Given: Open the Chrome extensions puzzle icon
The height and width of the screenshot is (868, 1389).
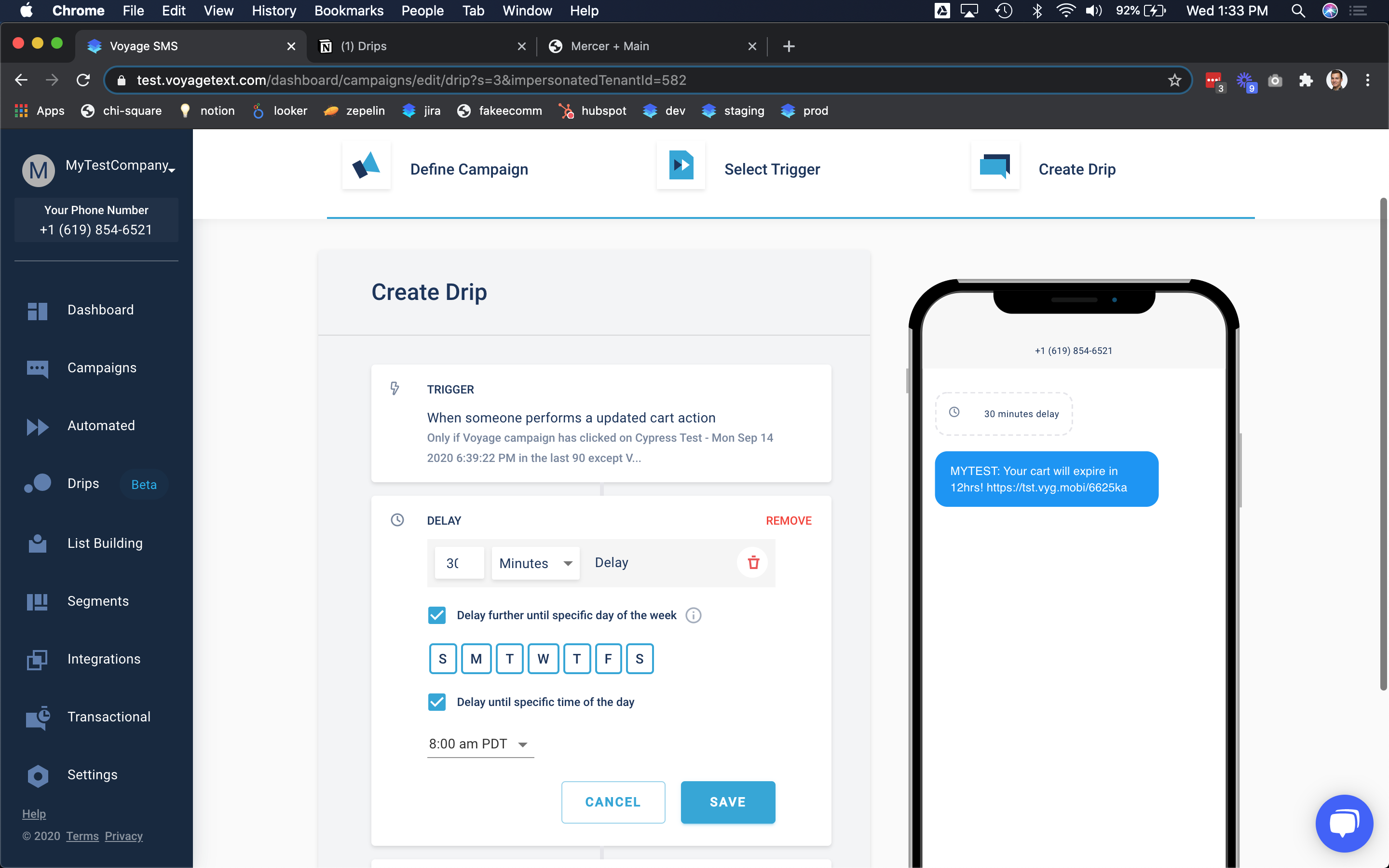Looking at the screenshot, I should coord(1306,81).
